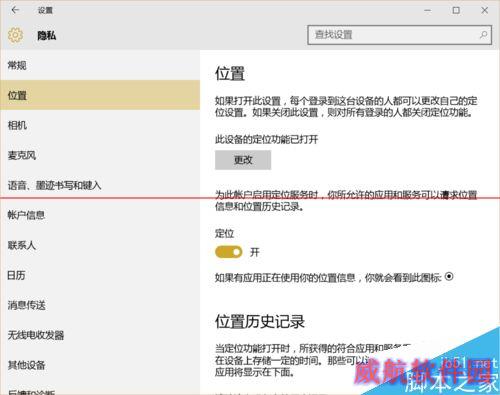The width and height of the screenshot is (500, 395).
Task: Click the search magnifier icon
Action: tap(483, 35)
